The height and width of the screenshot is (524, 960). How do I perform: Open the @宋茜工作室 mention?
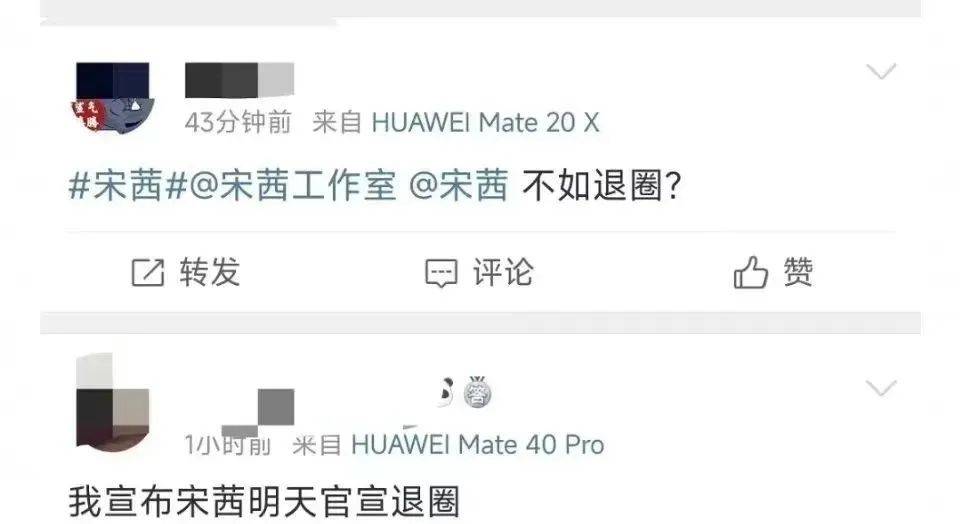[292, 185]
